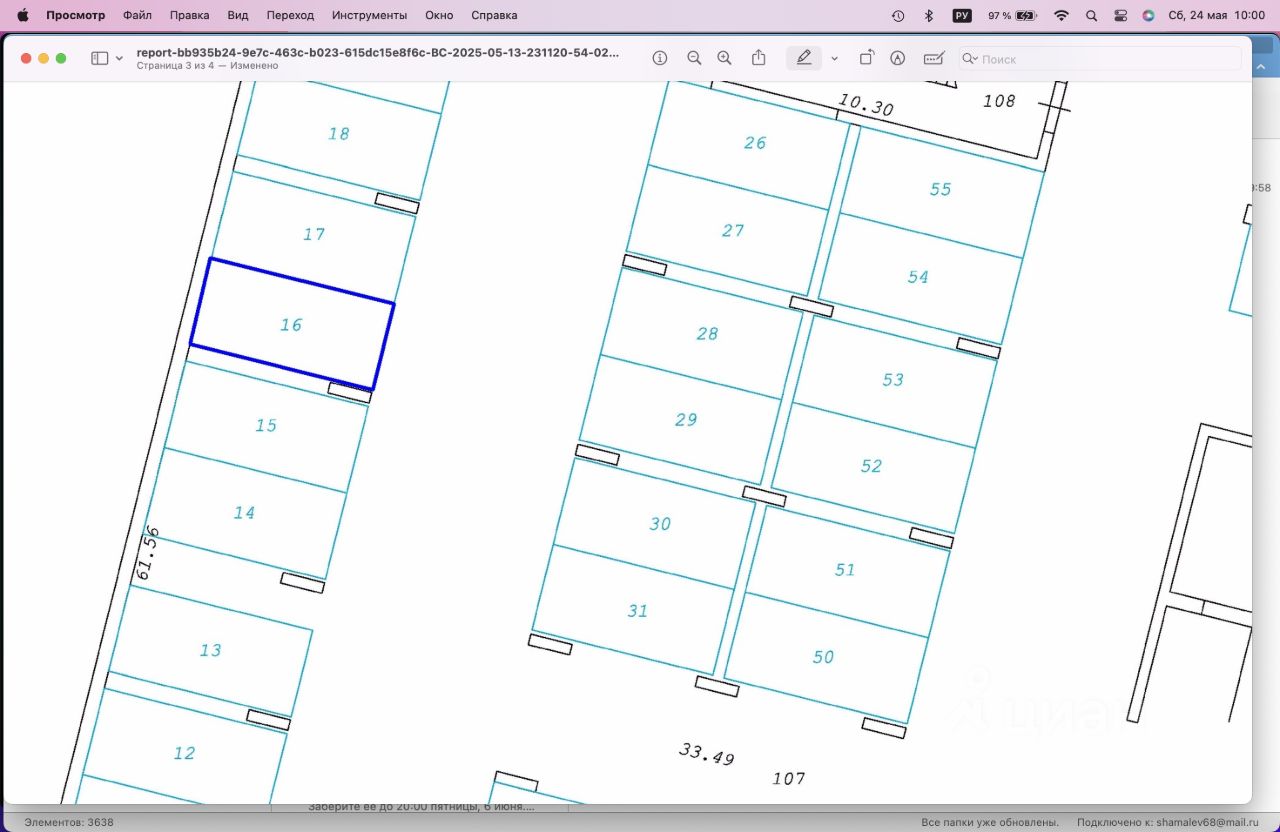This screenshot has width=1280, height=832.
Task: Activate the Highlight pen tool
Action: [804, 58]
